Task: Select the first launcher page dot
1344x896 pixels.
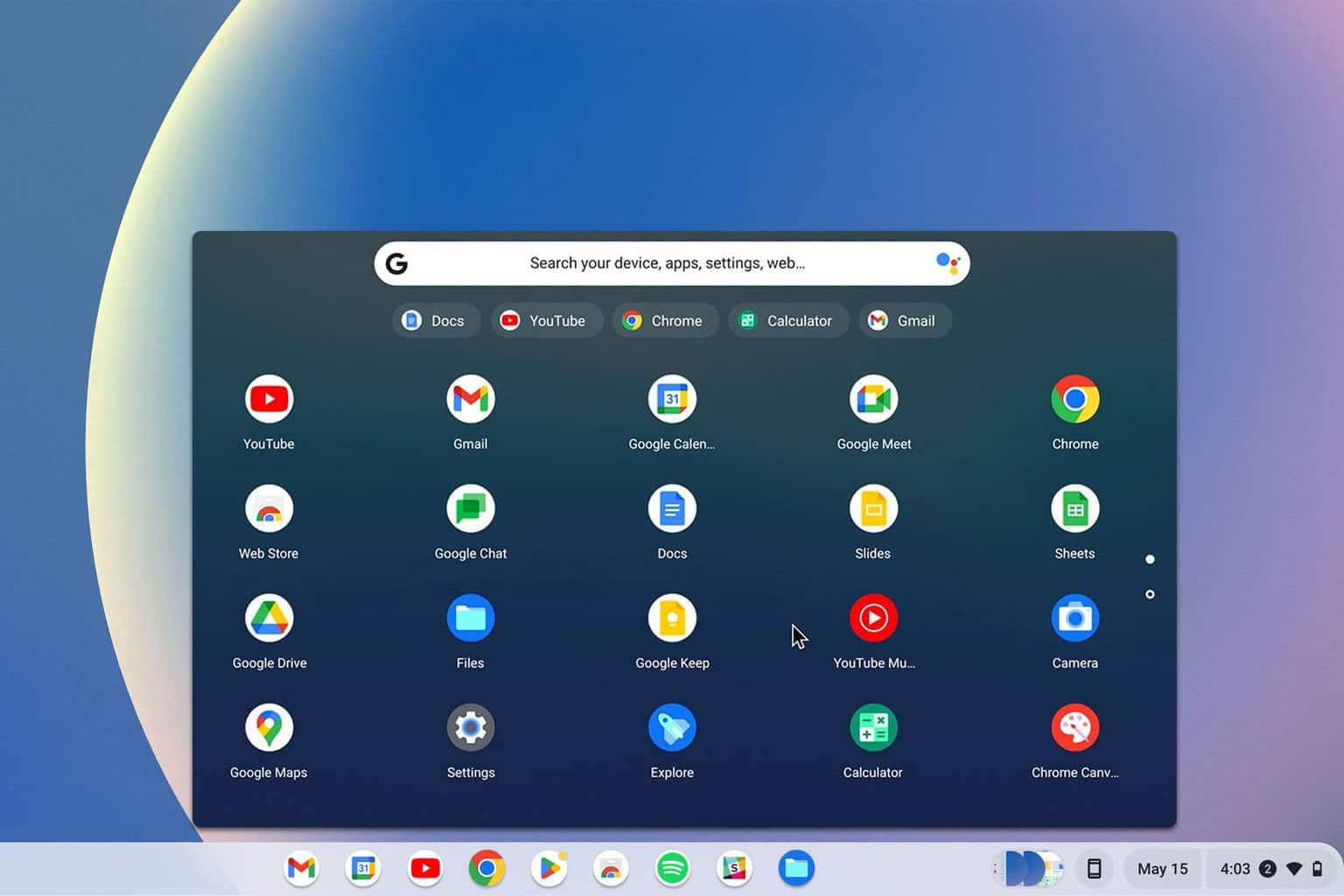Action: click(1150, 559)
